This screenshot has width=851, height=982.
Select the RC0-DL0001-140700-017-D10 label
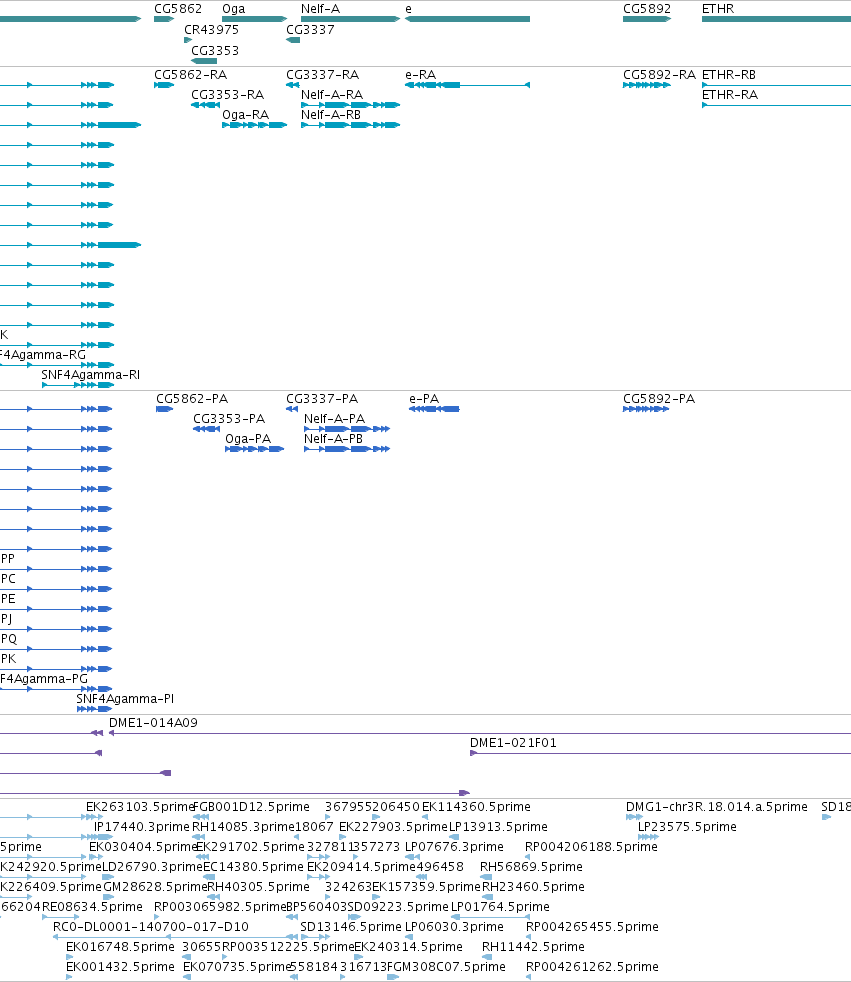[x=150, y=926]
